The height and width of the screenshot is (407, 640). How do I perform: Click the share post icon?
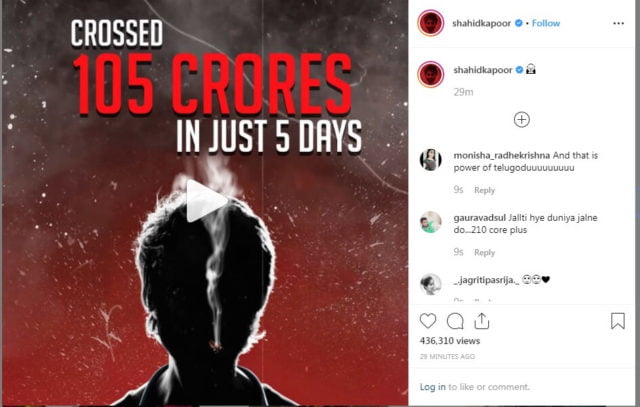pos(481,321)
